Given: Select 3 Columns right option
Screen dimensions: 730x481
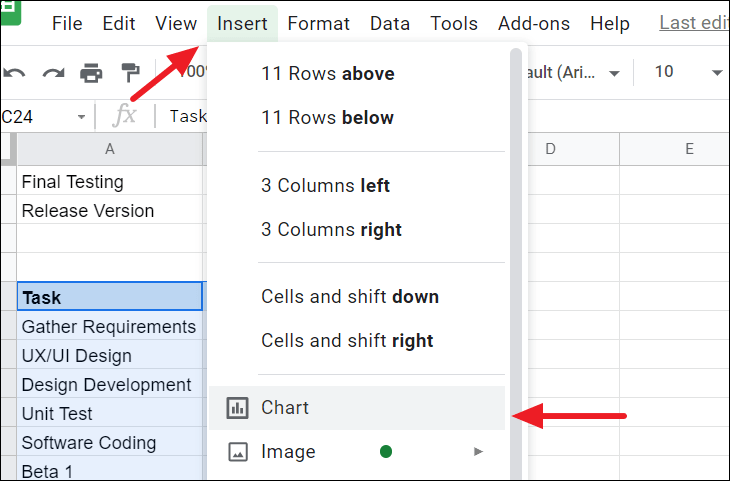Looking at the screenshot, I should pyautogui.click(x=331, y=229).
